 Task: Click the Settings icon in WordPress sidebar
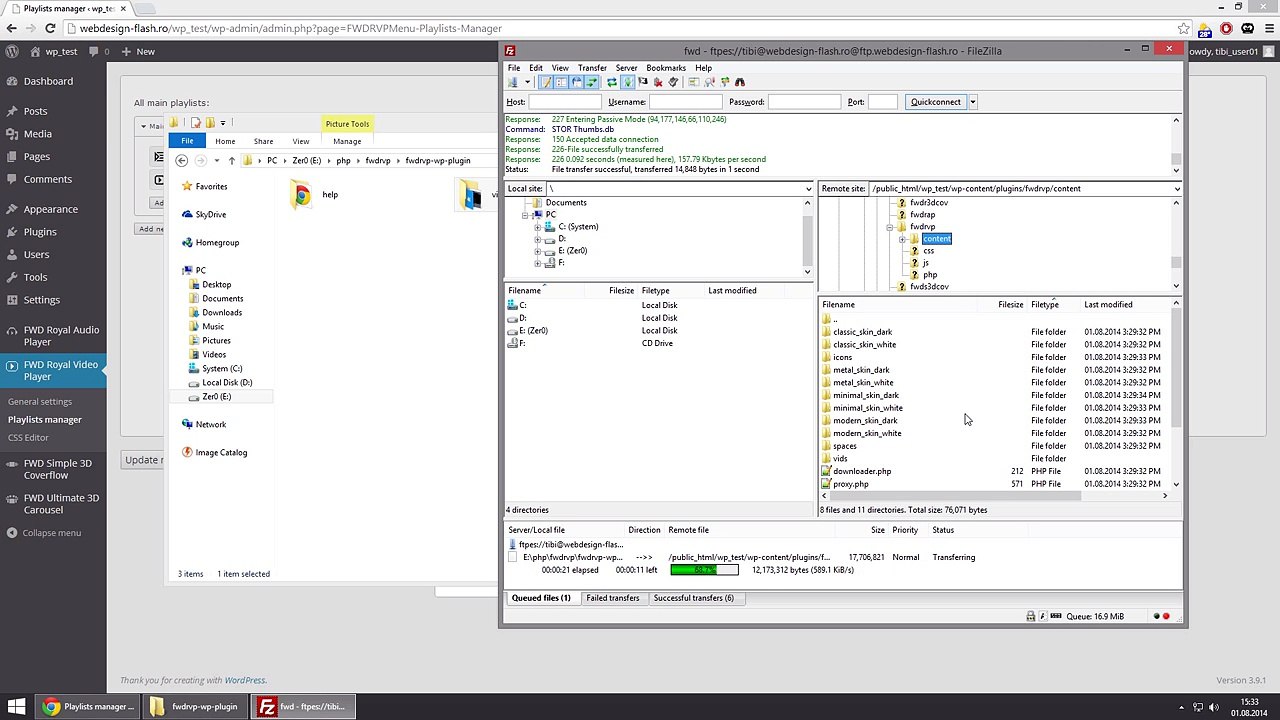12,300
